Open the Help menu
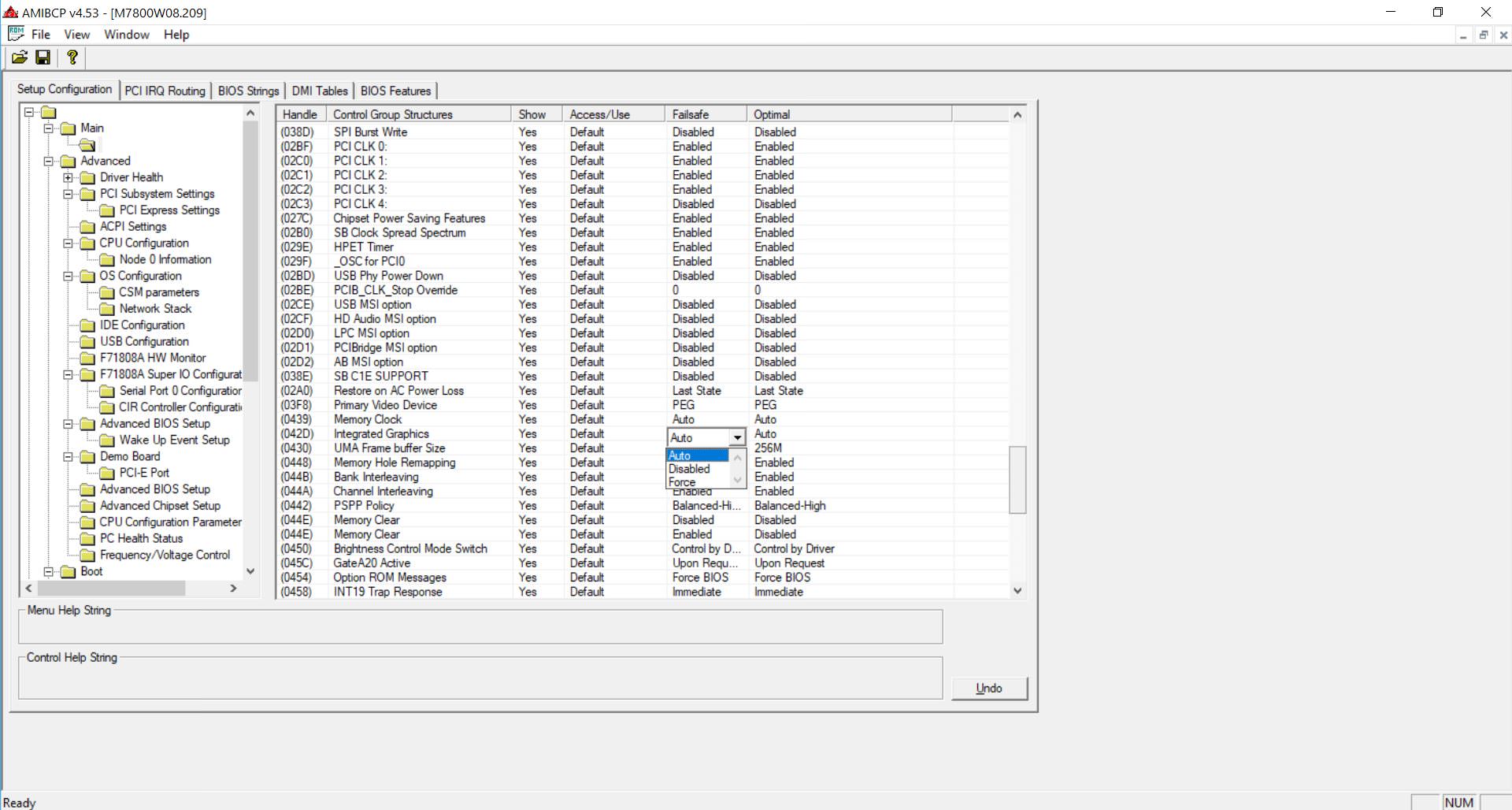 pos(176,35)
